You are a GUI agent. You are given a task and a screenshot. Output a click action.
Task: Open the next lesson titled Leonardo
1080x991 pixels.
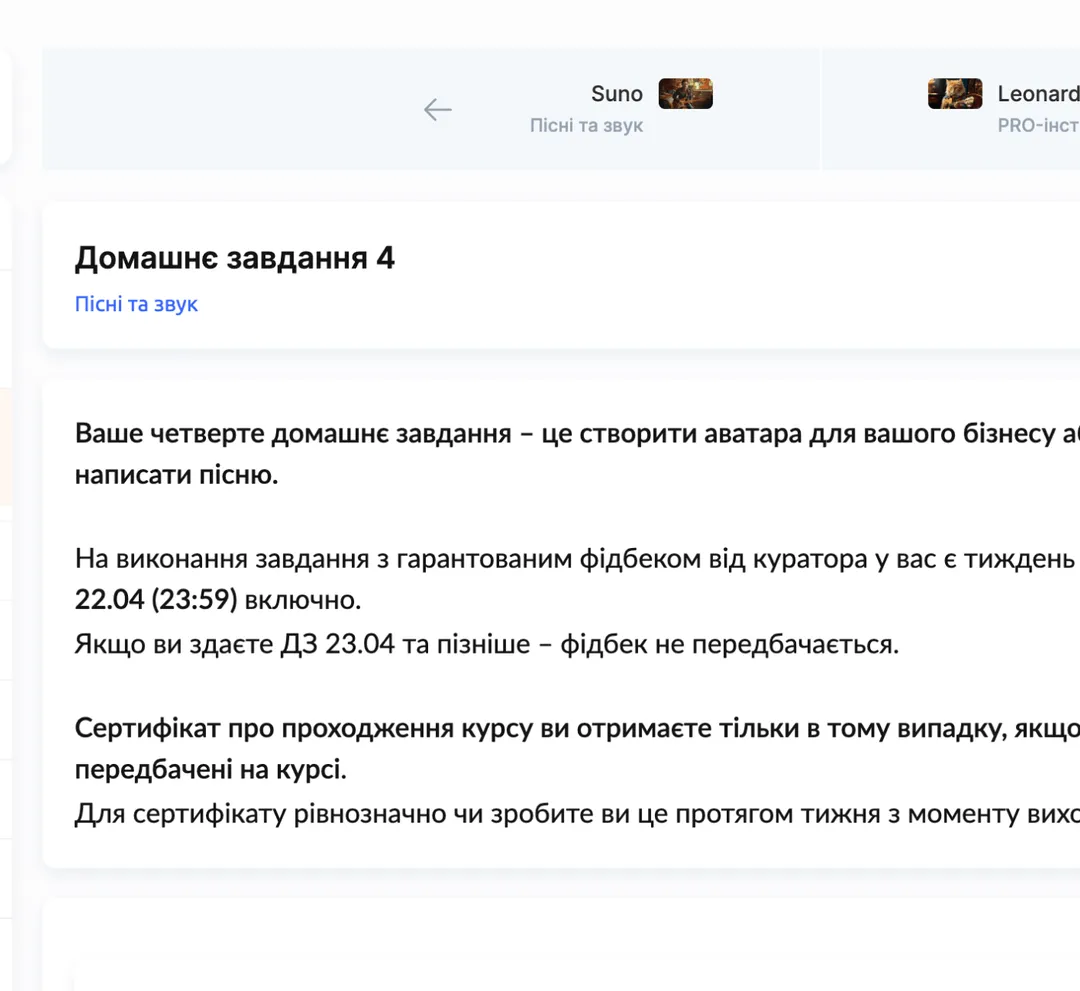1039,94
